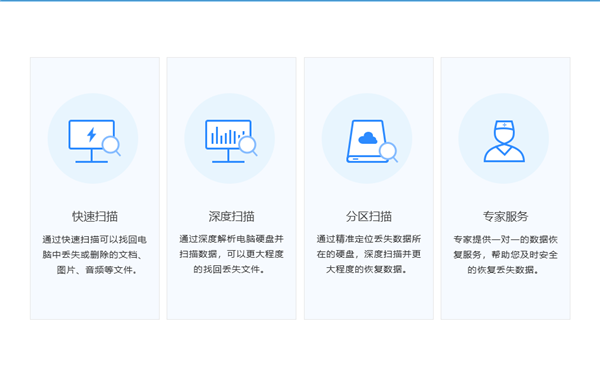The height and width of the screenshot is (374, 600).
Task: Select the 专家服务 title
Action: pyautogui.click(x=505, y=216)
